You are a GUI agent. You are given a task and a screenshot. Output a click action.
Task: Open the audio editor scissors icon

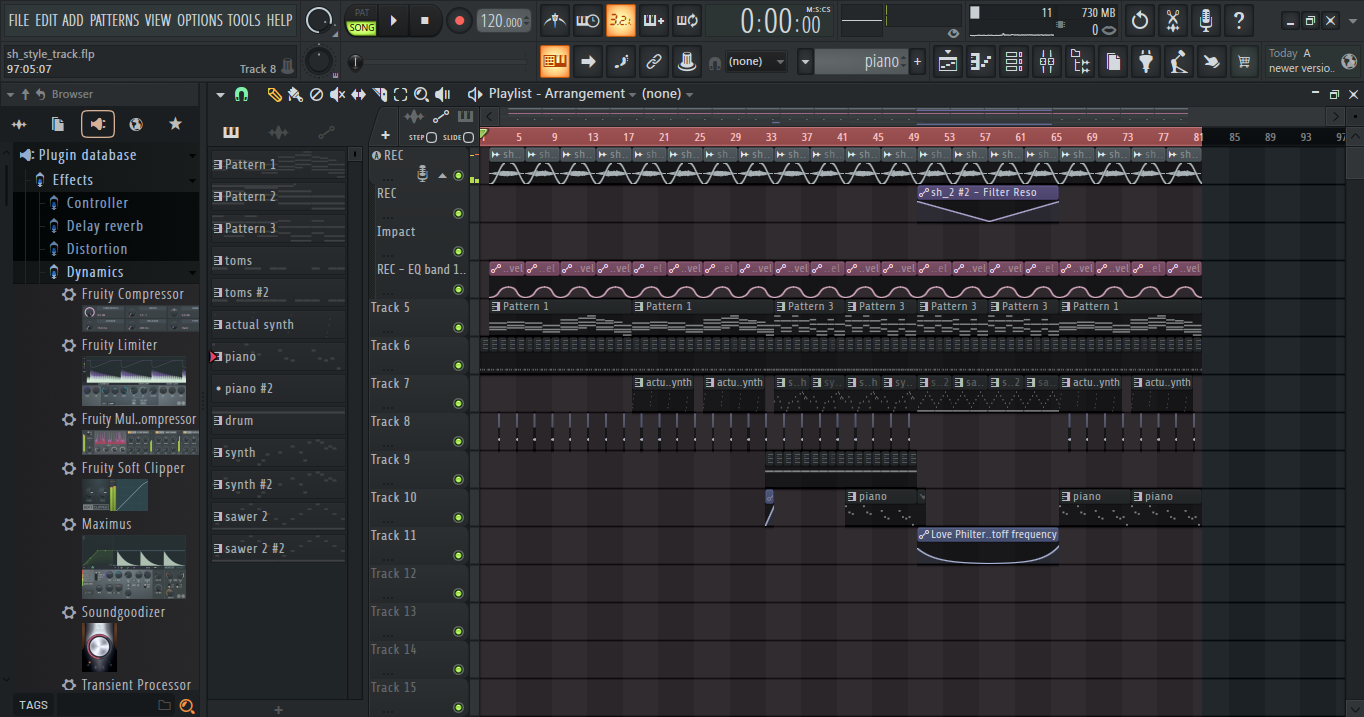1173,20
